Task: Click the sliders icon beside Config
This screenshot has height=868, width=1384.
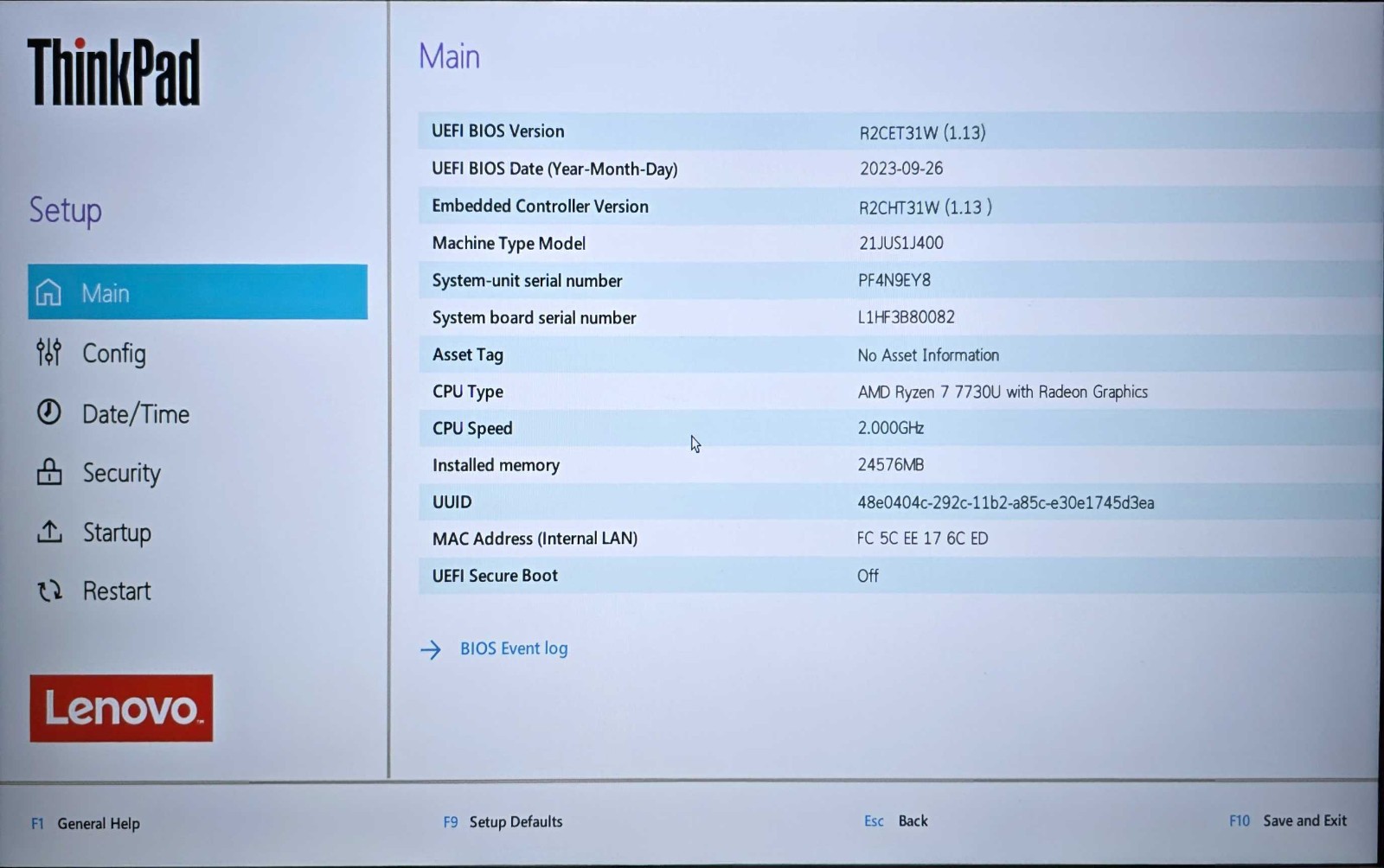Action: (48, 353)
